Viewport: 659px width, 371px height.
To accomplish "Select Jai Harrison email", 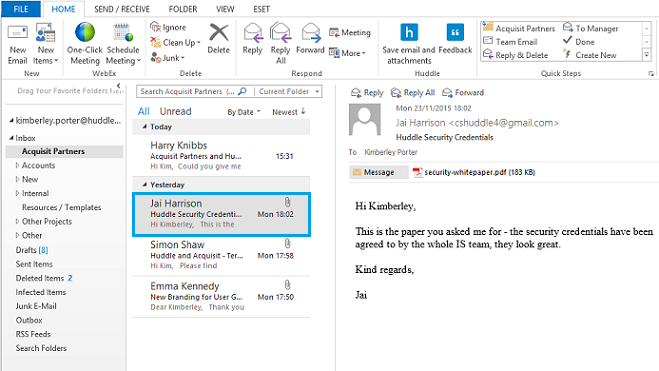I will click(x=221, y=214).
